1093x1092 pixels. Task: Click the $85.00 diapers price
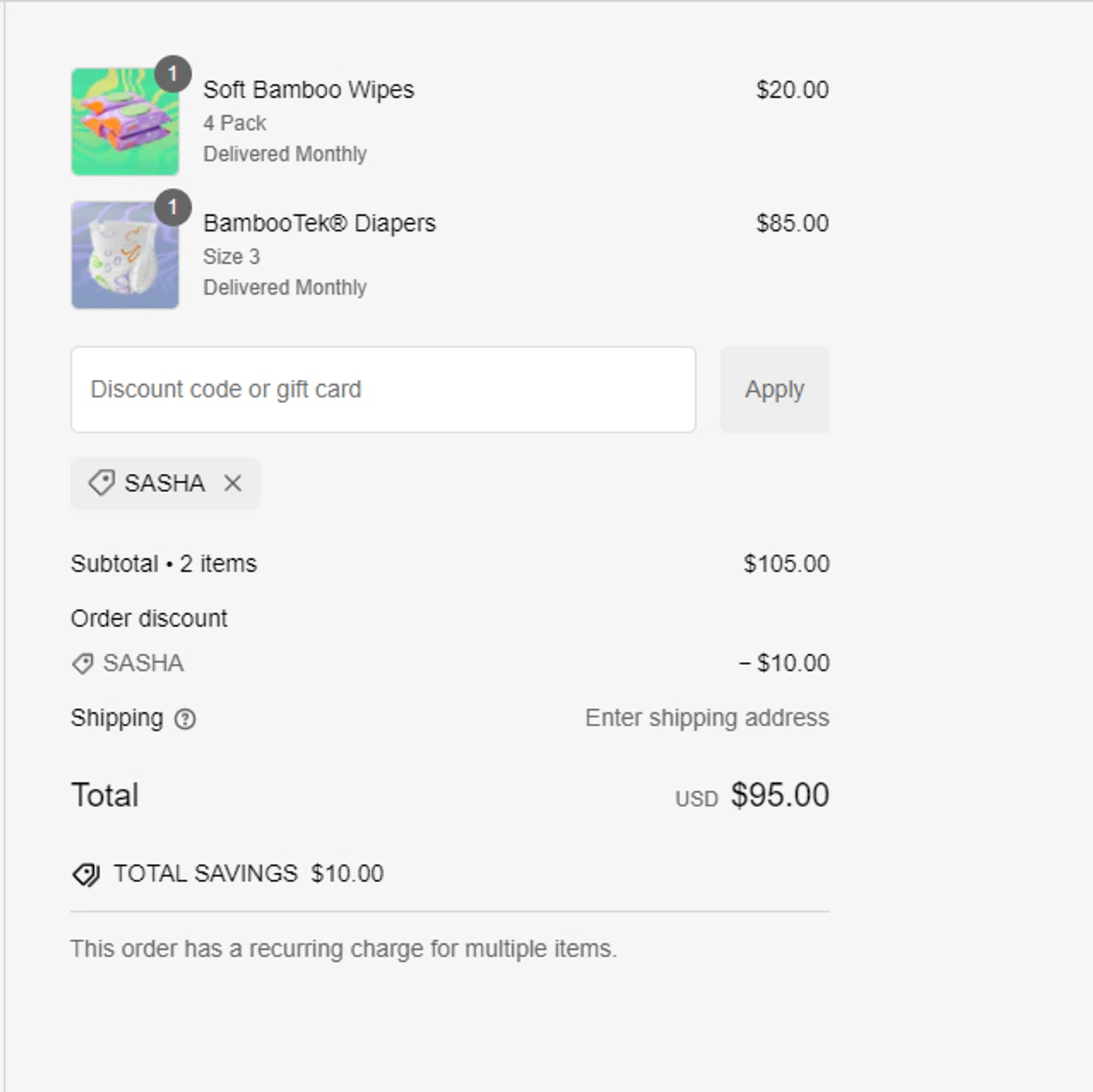pyautogui.click(x=792, y=223)
